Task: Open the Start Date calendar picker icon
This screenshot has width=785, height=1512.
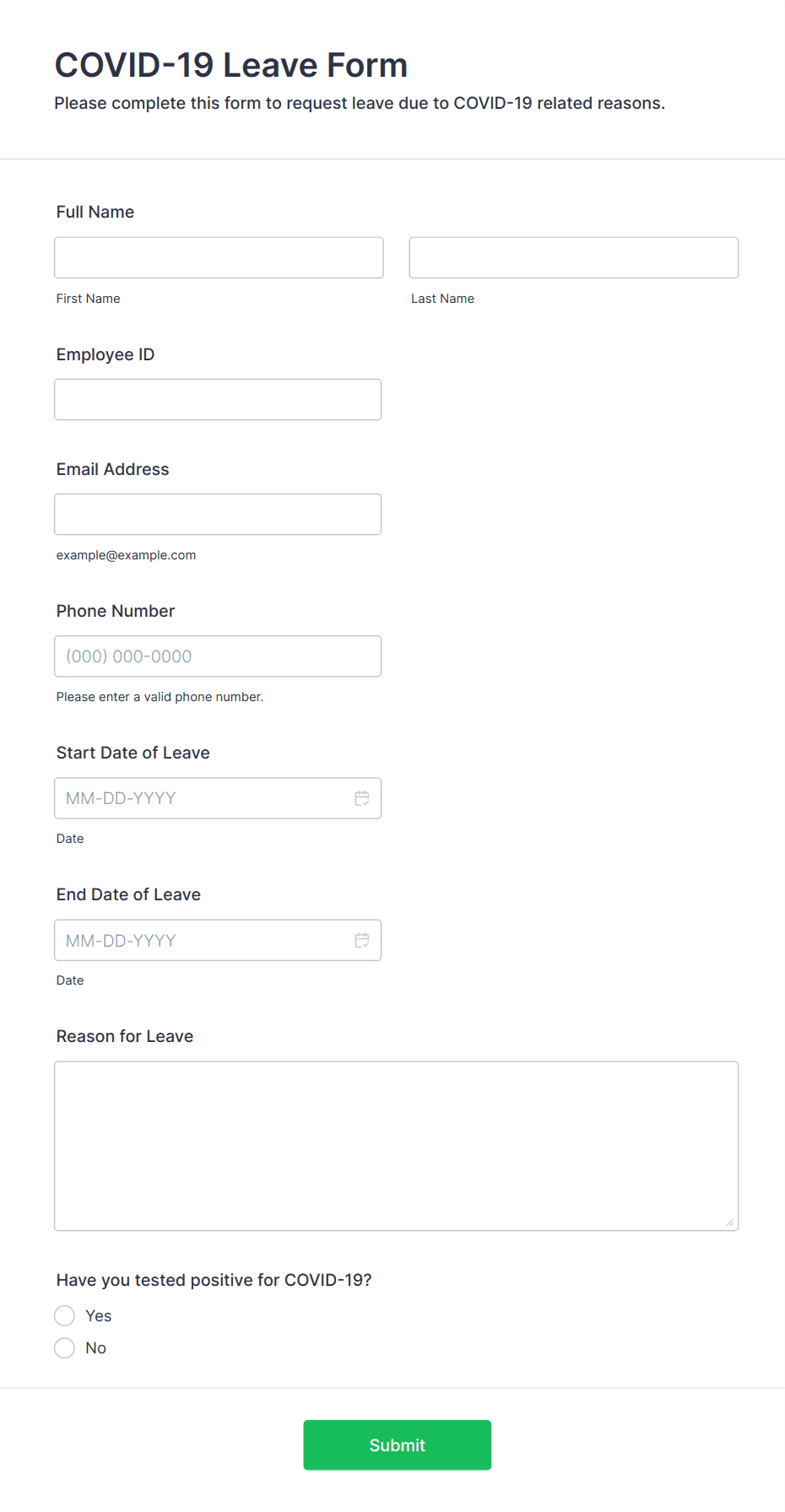Action: 362,798
